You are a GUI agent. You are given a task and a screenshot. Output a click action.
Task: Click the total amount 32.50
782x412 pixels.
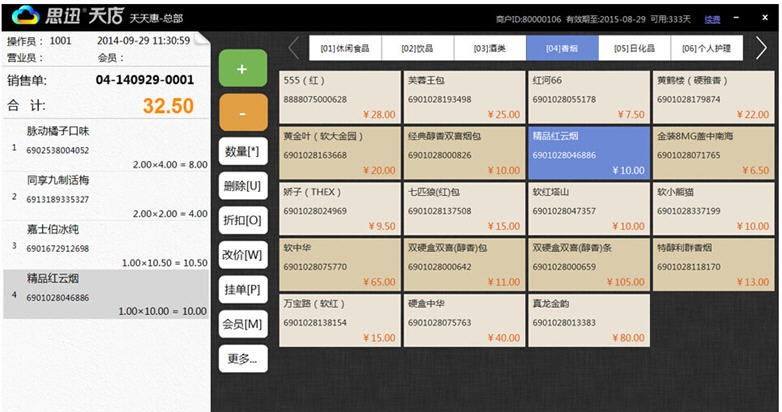tap(168, 106)
